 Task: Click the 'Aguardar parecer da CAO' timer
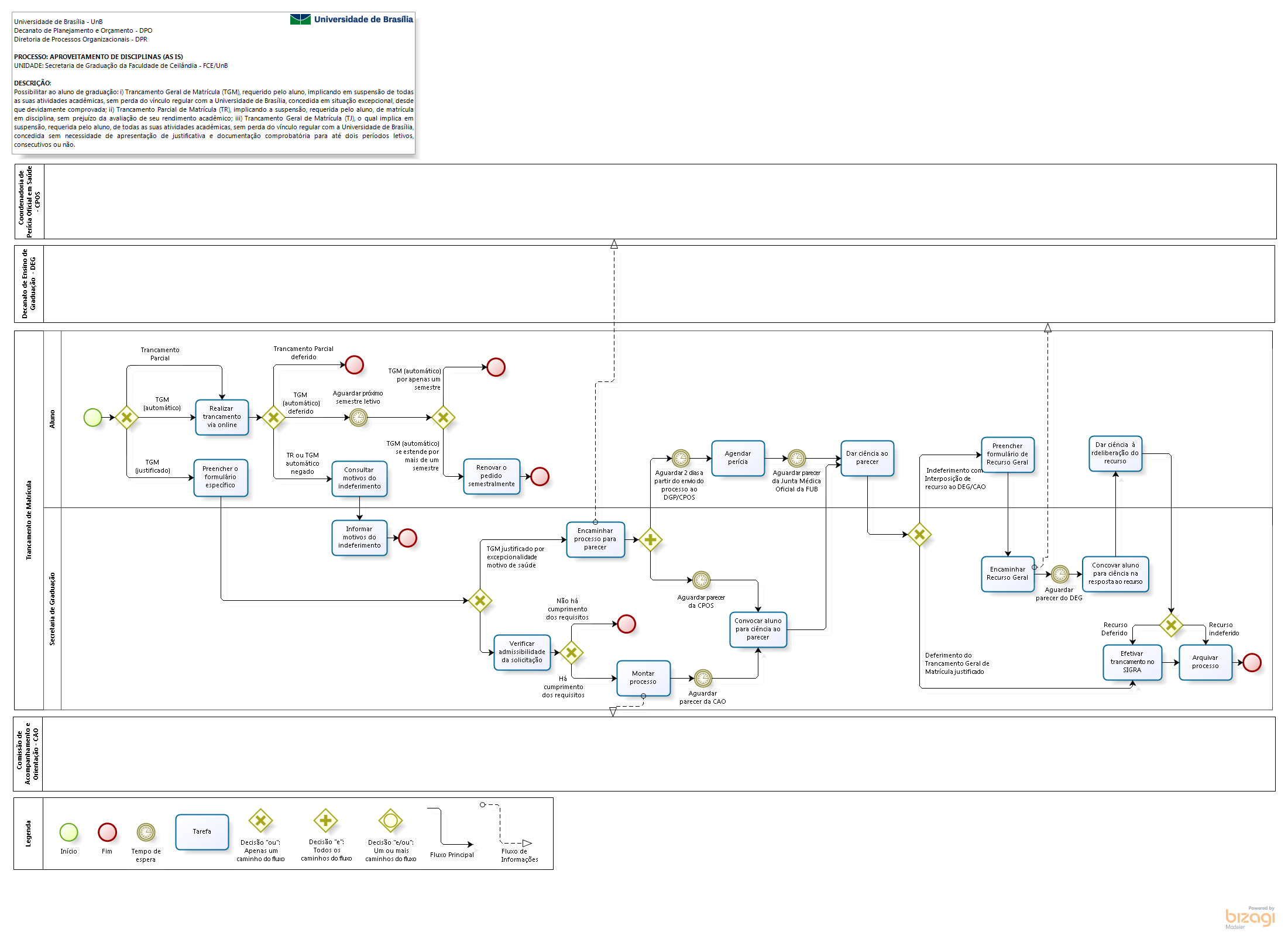pos(703,678)
